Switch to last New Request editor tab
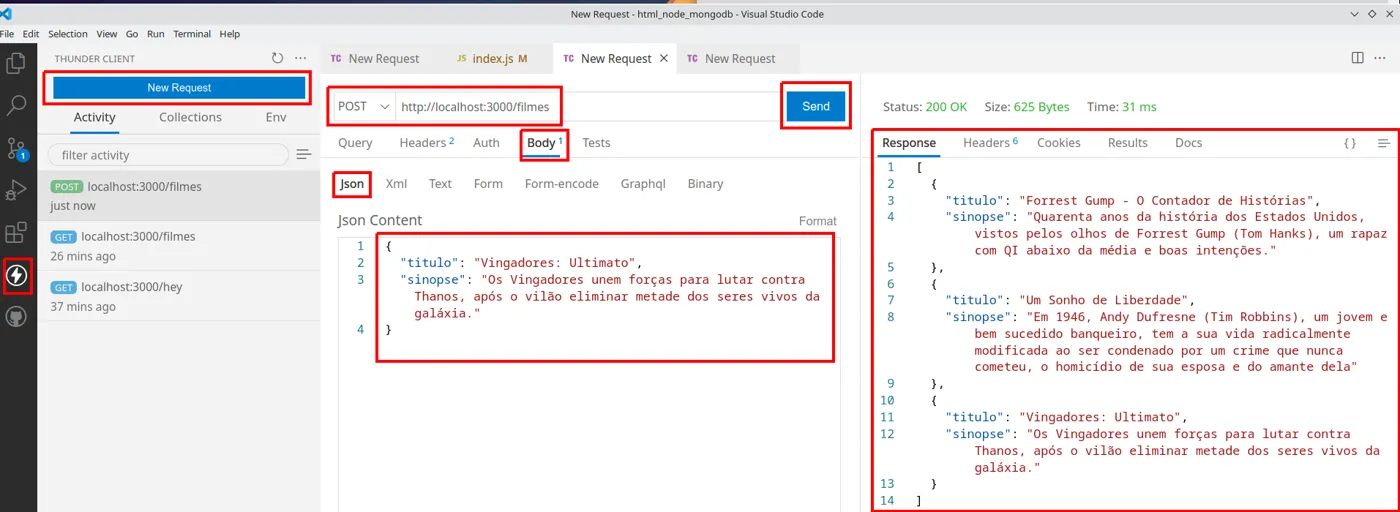The height and width of the screenshot is (512, 1400). 740,59
